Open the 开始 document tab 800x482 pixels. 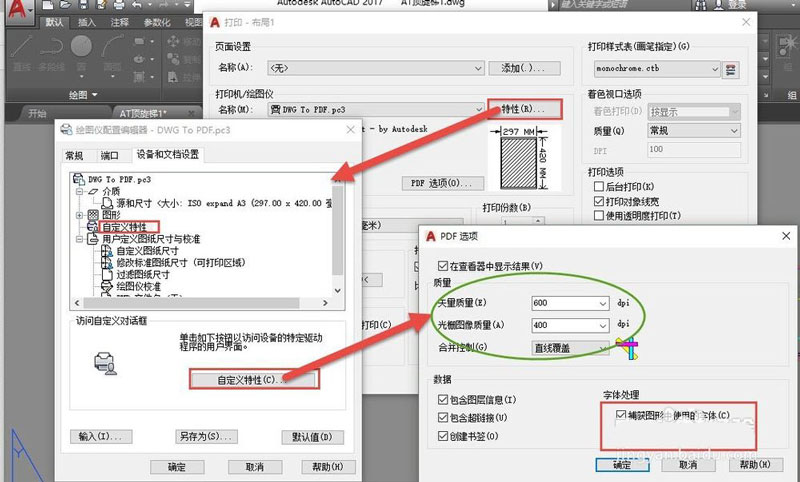37,113
